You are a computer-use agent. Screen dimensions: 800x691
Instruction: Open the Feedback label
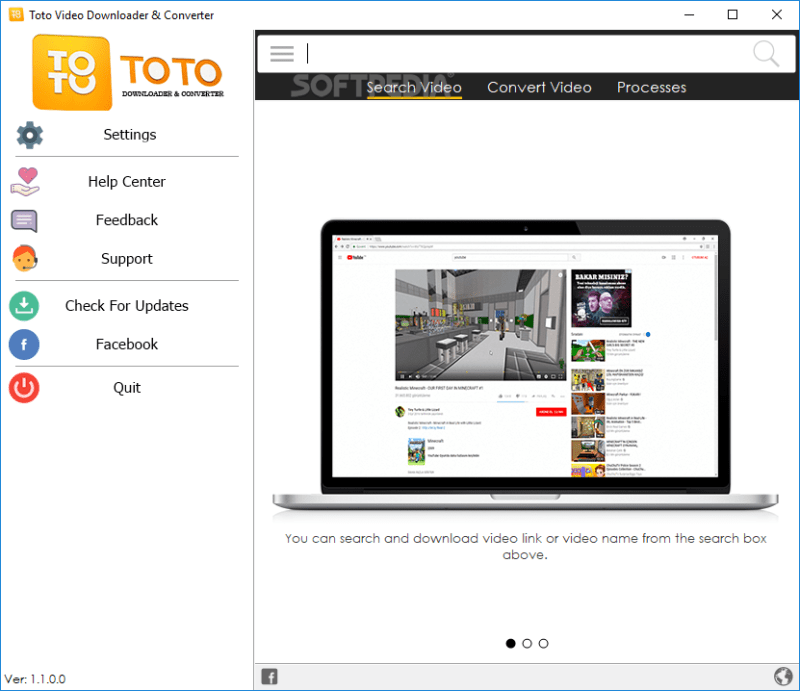(x=127, y=220)
